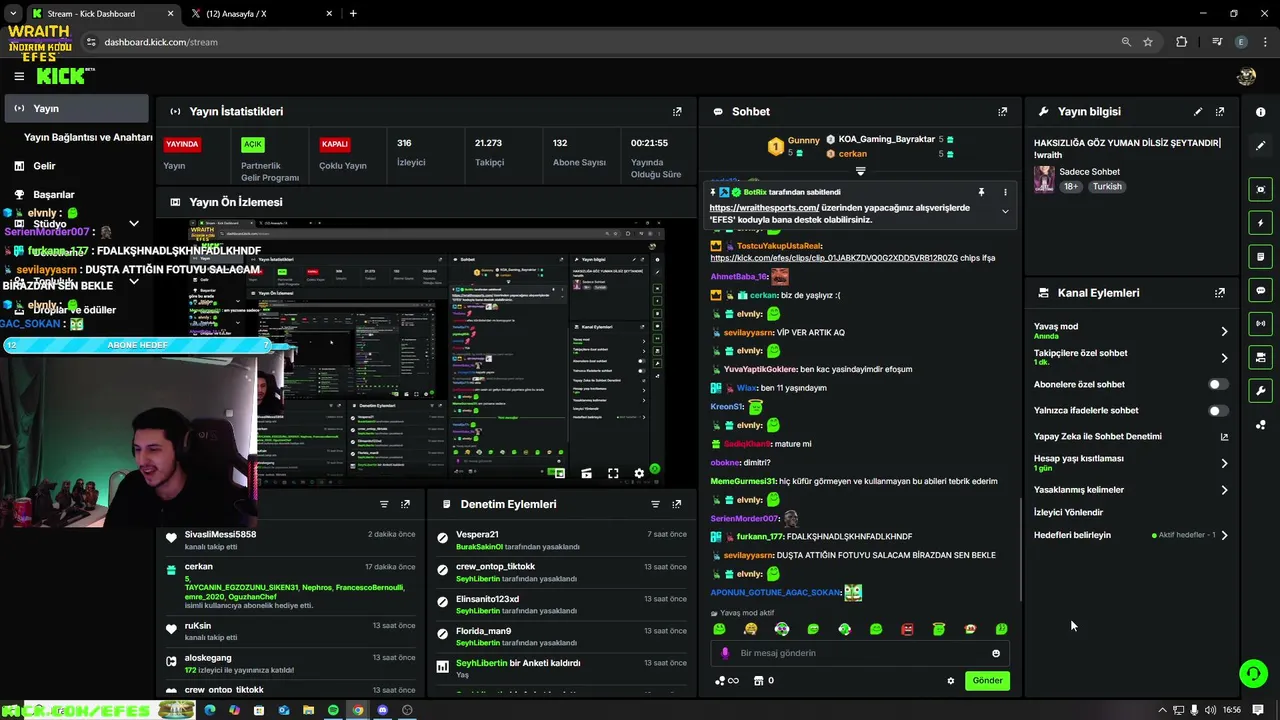Pop out the Denetim Eylemleri panel
This screenshot has height=720, width=1280.
(x=677, y=504)
